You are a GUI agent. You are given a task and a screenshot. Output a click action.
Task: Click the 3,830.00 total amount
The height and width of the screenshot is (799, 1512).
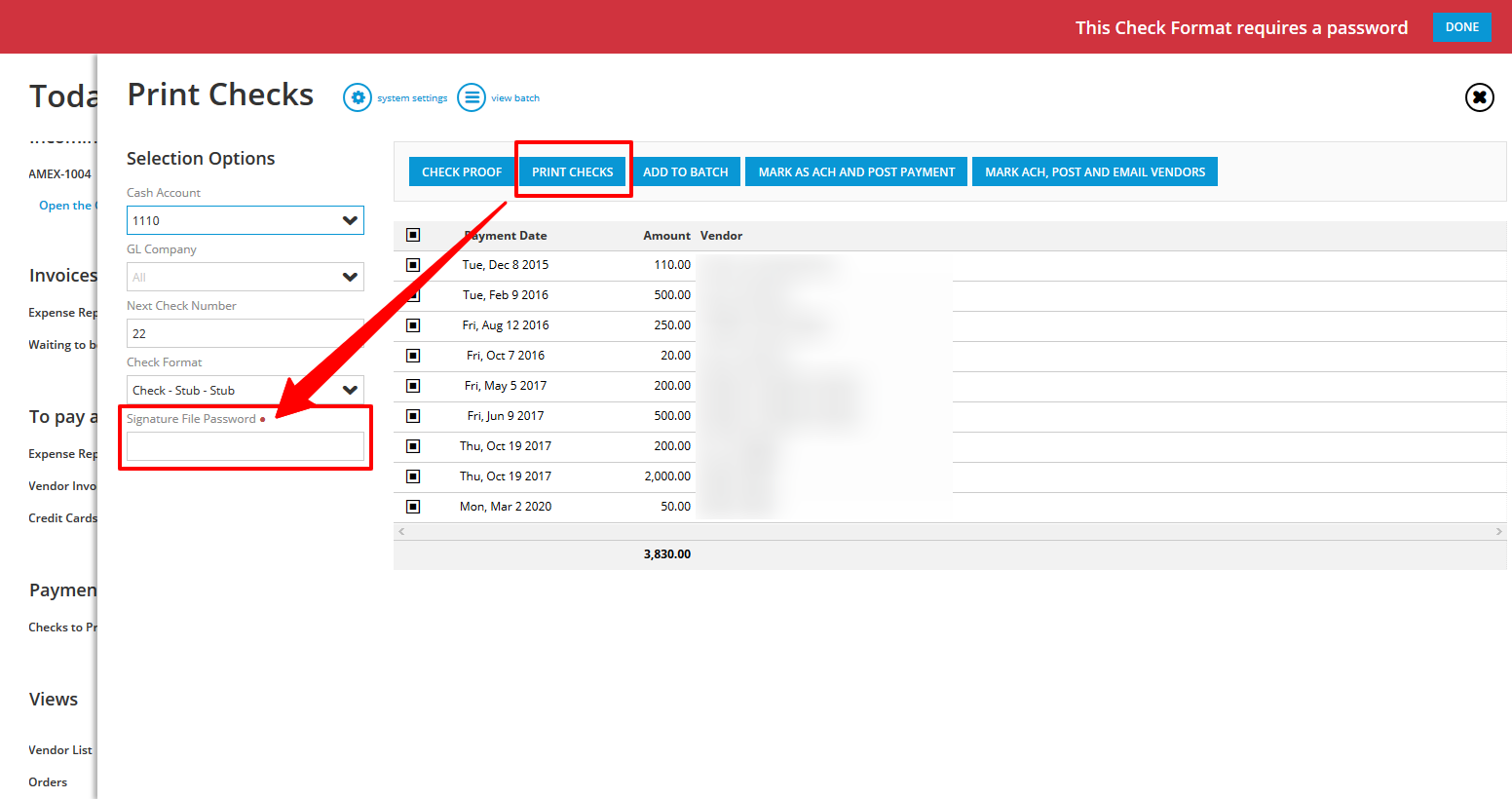tap(667, 554)
